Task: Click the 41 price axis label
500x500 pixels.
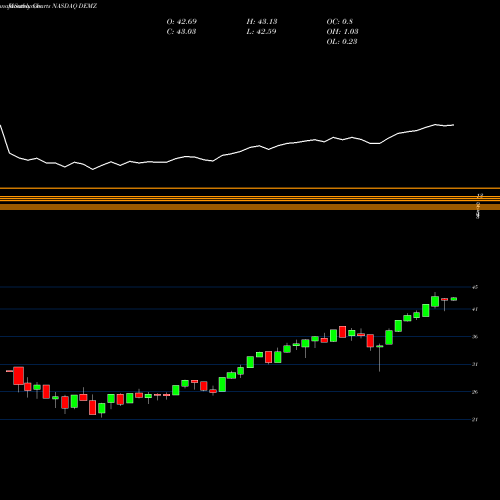Action: pyautogui.click(x=475, y=309)
